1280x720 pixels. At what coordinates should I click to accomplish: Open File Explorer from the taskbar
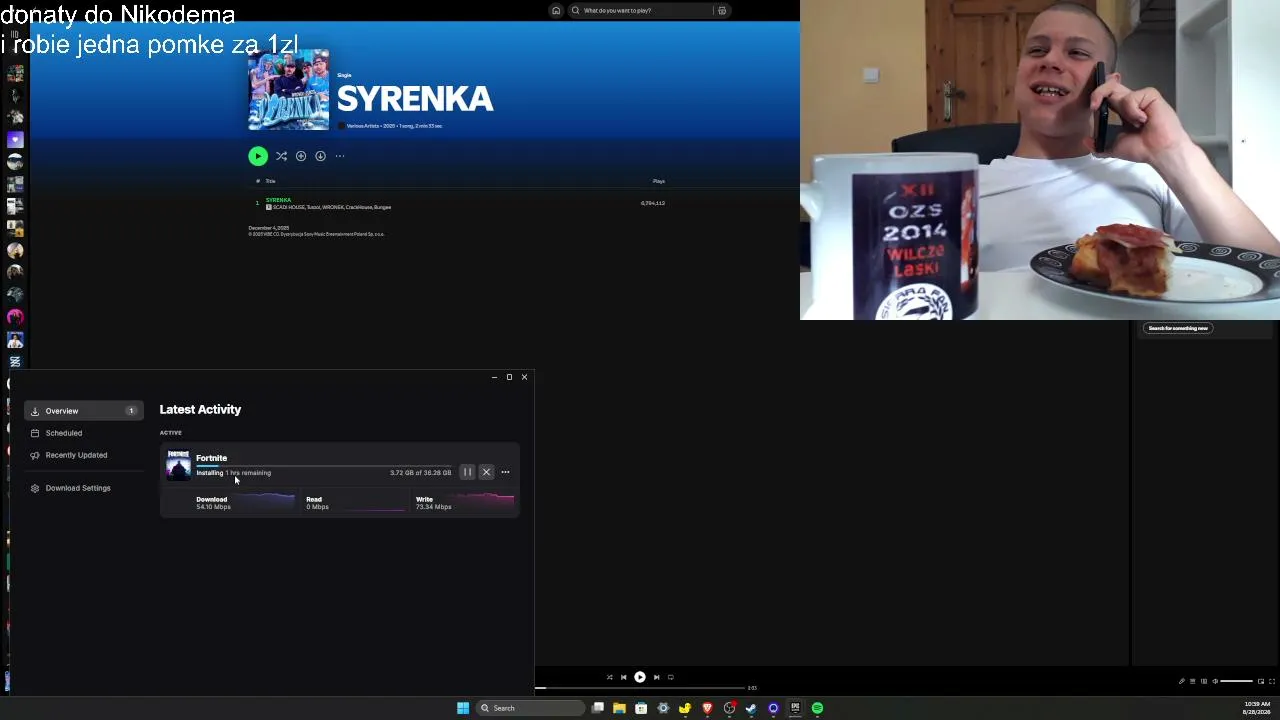[620, 708]
